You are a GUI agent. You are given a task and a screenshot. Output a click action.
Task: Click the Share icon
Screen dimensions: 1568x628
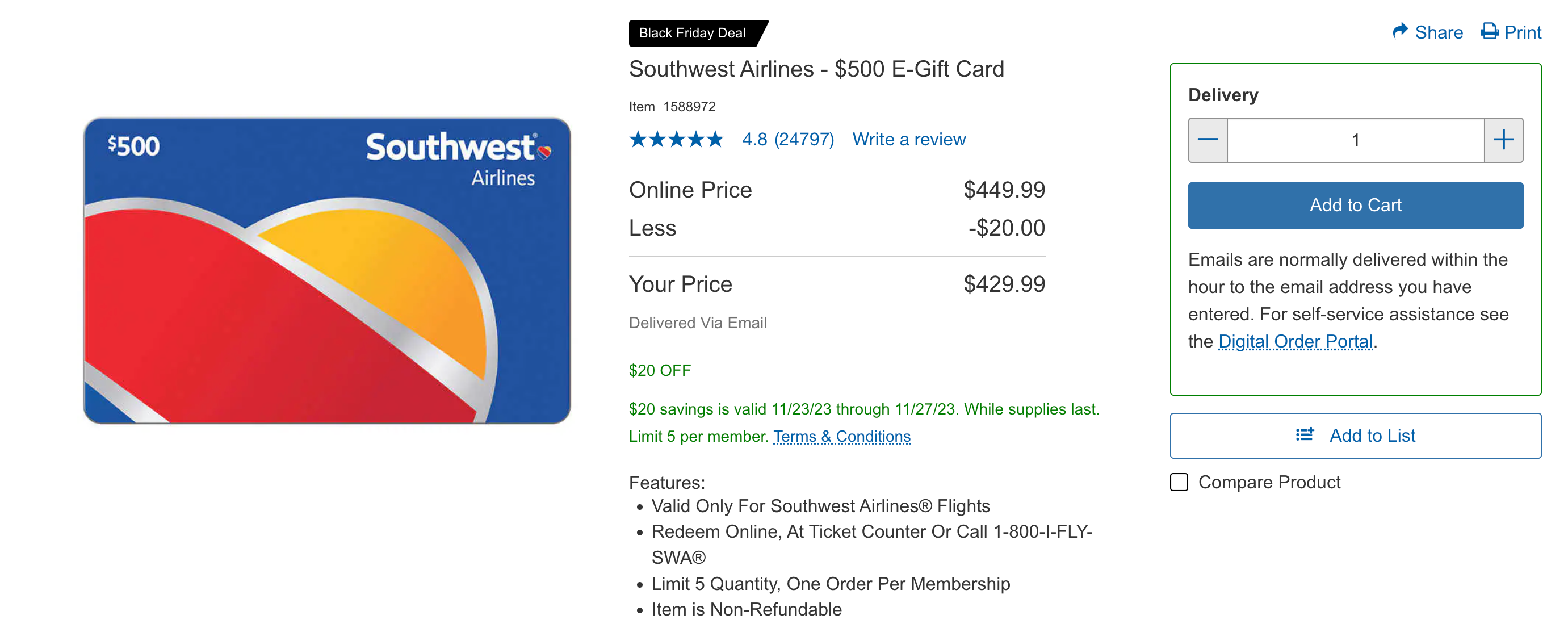coord(1402,32)
